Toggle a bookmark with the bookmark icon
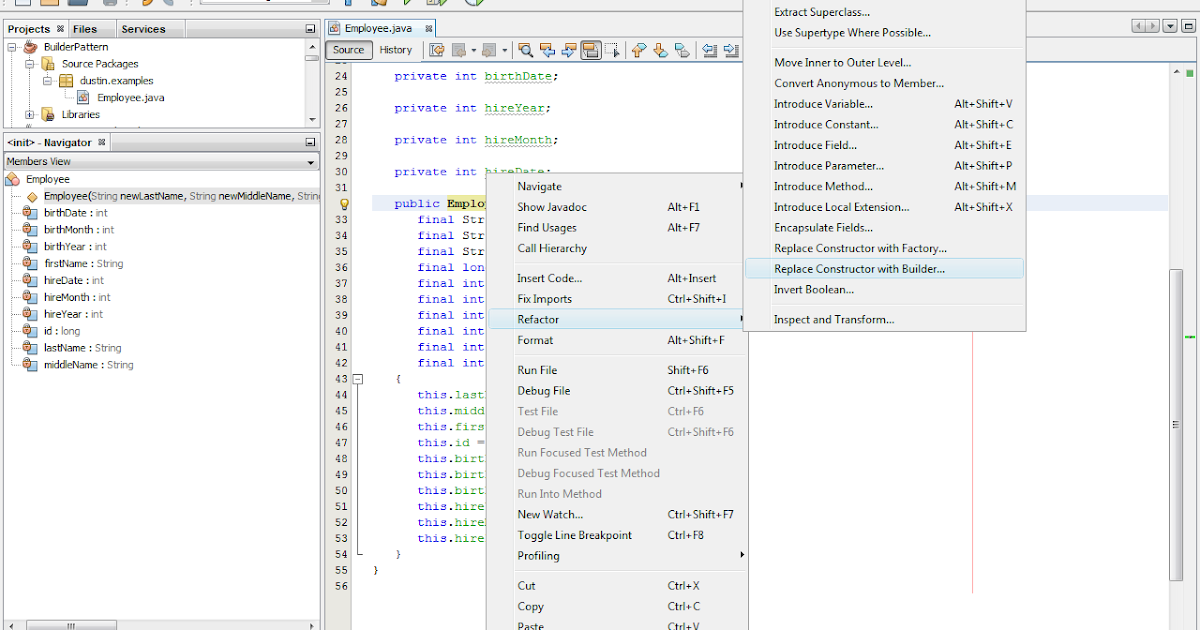Image resolution: width=1200 pixels, height=630 pixels. (x=682, y=50)
